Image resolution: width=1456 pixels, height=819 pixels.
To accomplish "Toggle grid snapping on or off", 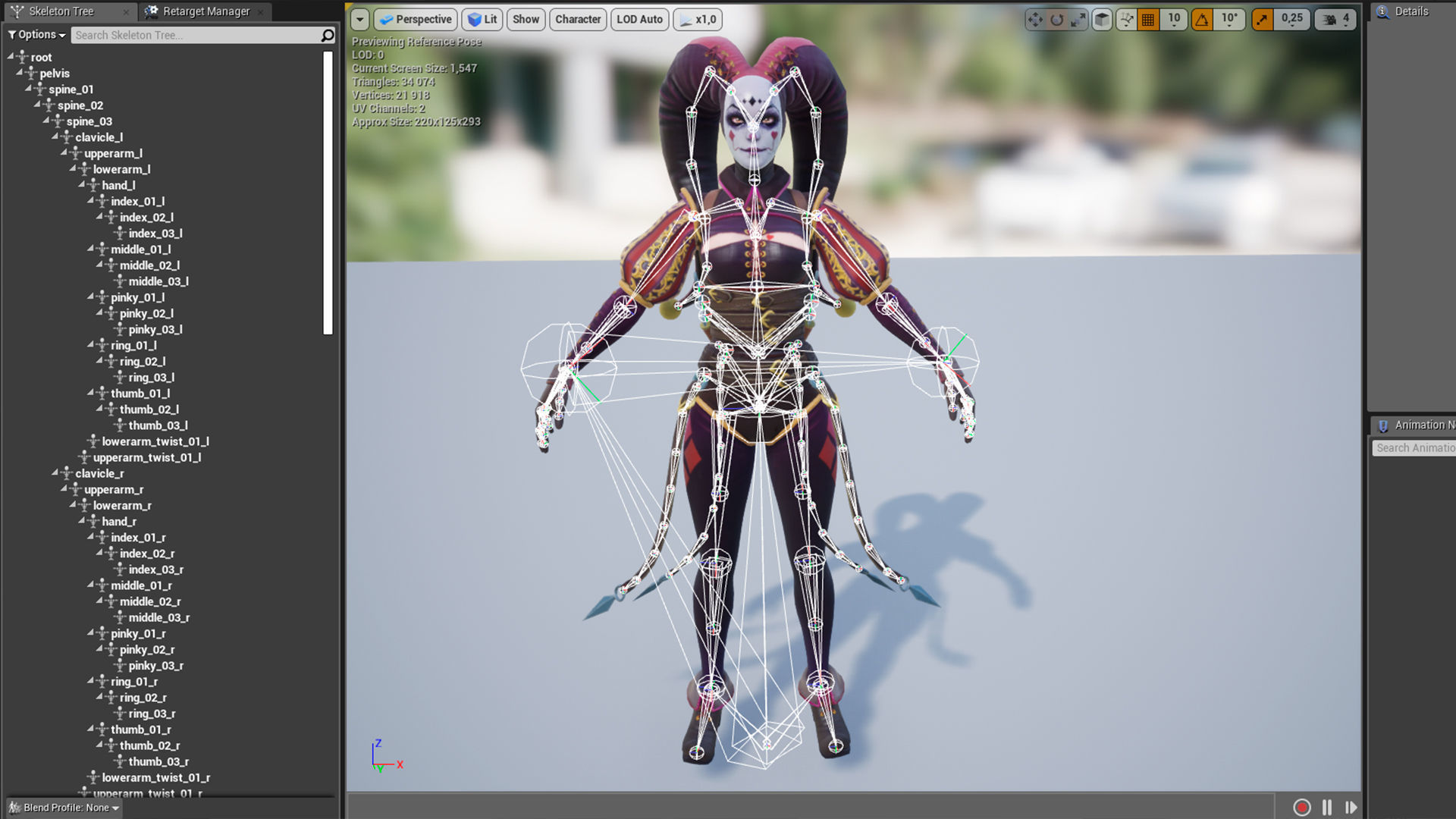I will tap(1148, 20).
